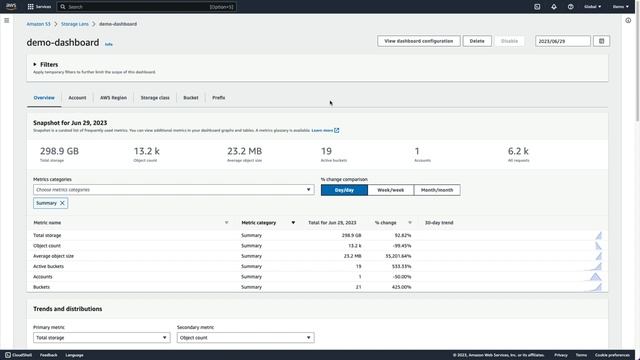Switch to the Overview tab
Image resolution: width=640 pixels, height=360 pixels.
click(44, 98)
